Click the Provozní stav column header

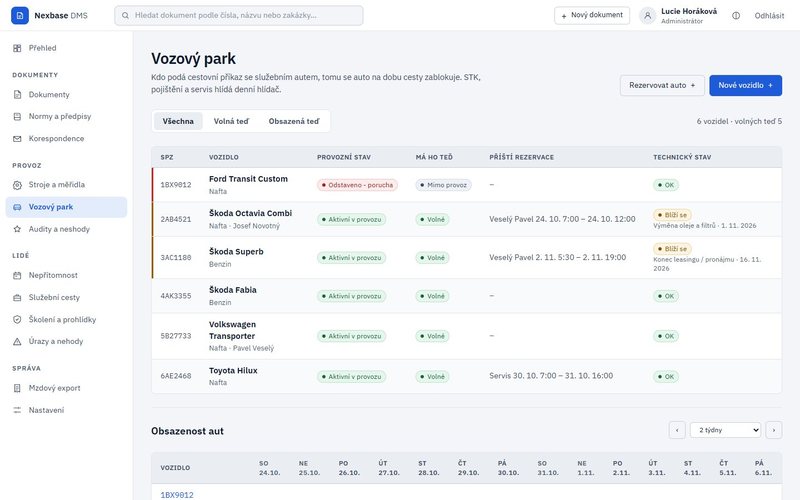(344, 157)
